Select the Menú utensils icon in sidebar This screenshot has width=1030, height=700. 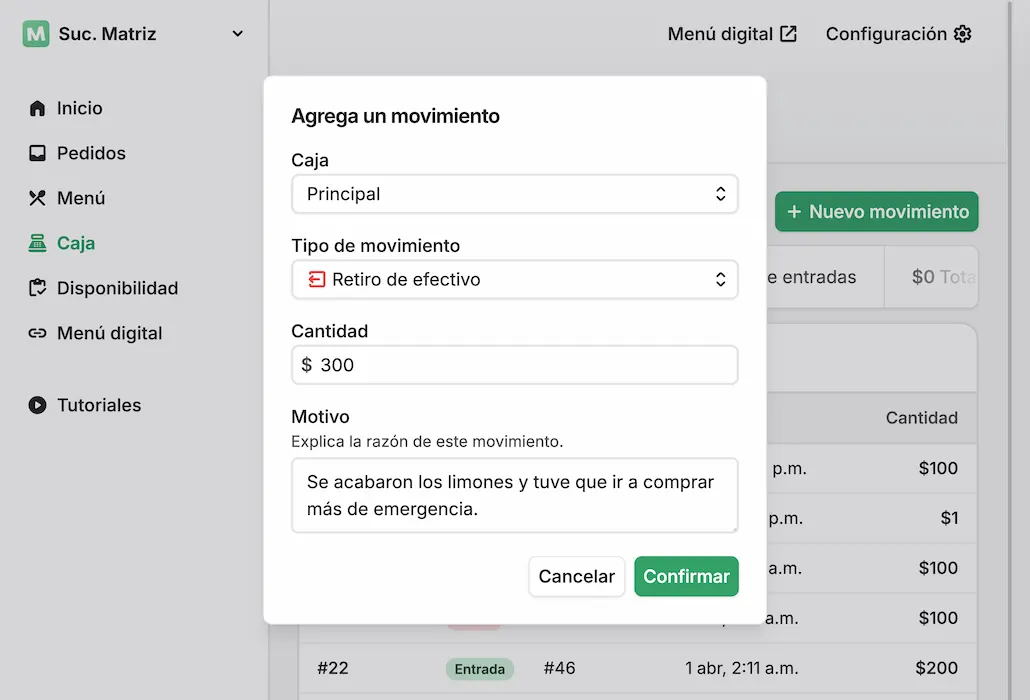[37, 198]
